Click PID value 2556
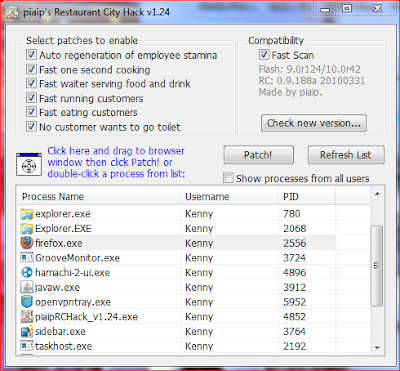Image resolution: width=400 pixels, height=371 pixels. 294,243
